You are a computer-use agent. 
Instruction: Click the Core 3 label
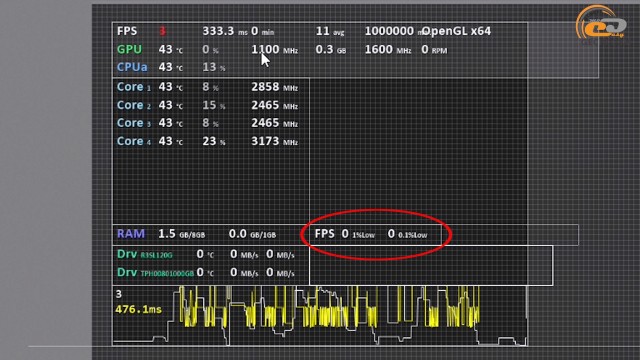coord(133,123)
